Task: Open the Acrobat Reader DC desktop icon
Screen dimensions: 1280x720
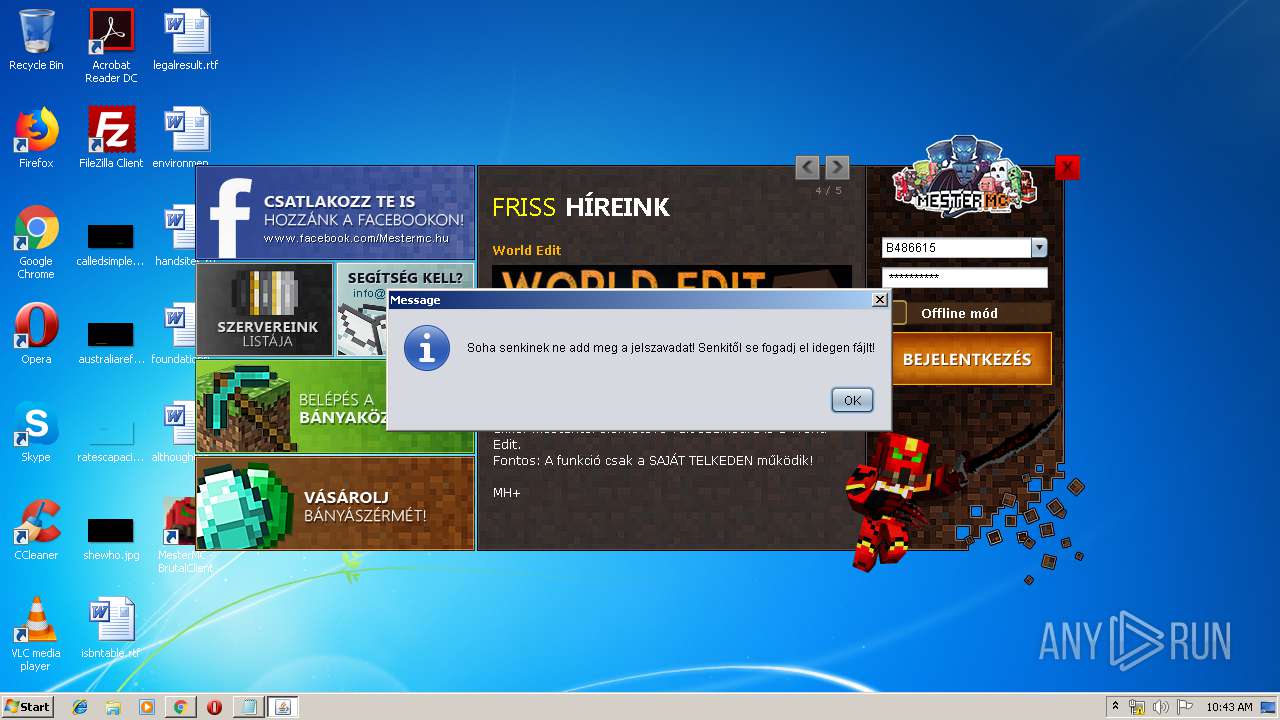Action: [x=111, y=46]
